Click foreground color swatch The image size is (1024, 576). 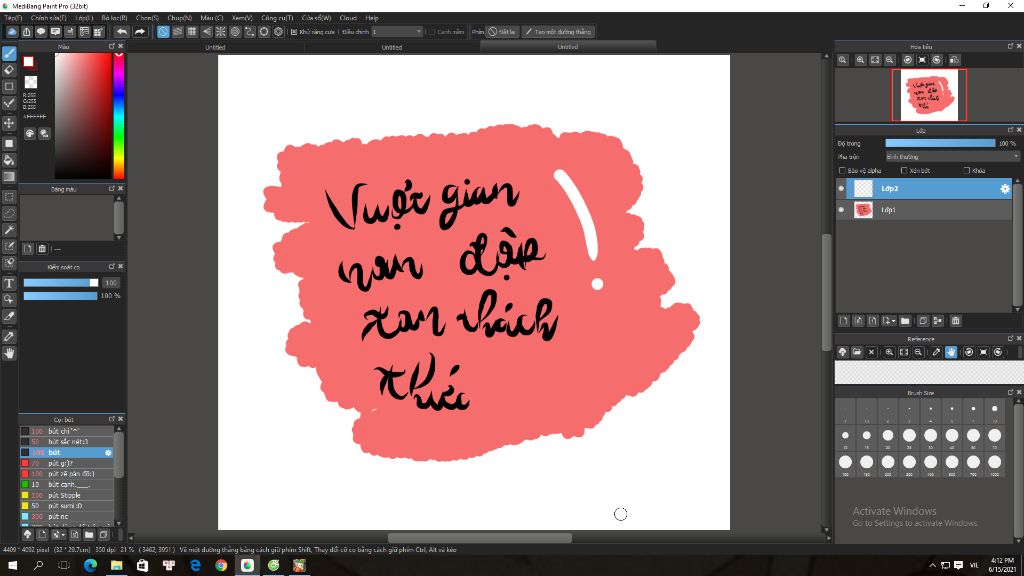coord(29,62)
